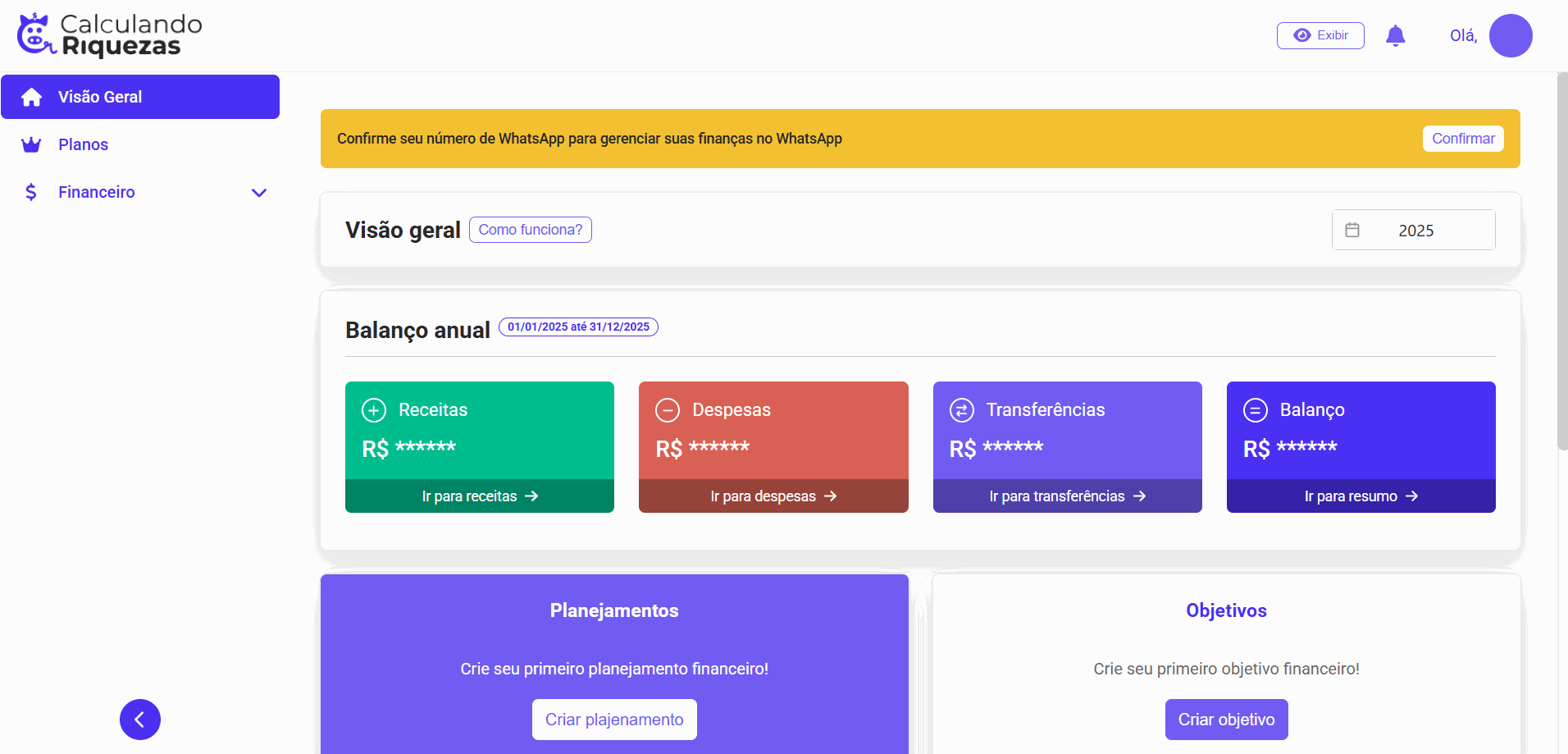Image resolution: width=1568 pixels, height=754 pixels.
Task: Collapse sidebar with the round arrow button
Action: click(x=140, y=720)
